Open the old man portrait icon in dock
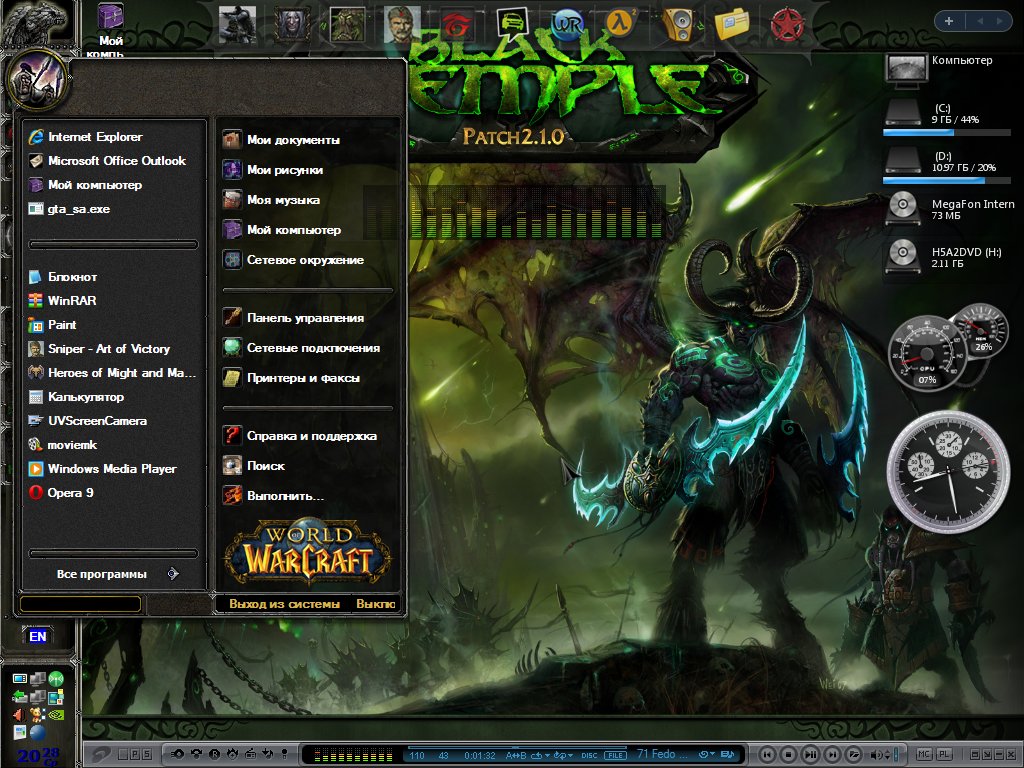The height and width of the screenshot is (768, 1024). [x=401, y=25]
